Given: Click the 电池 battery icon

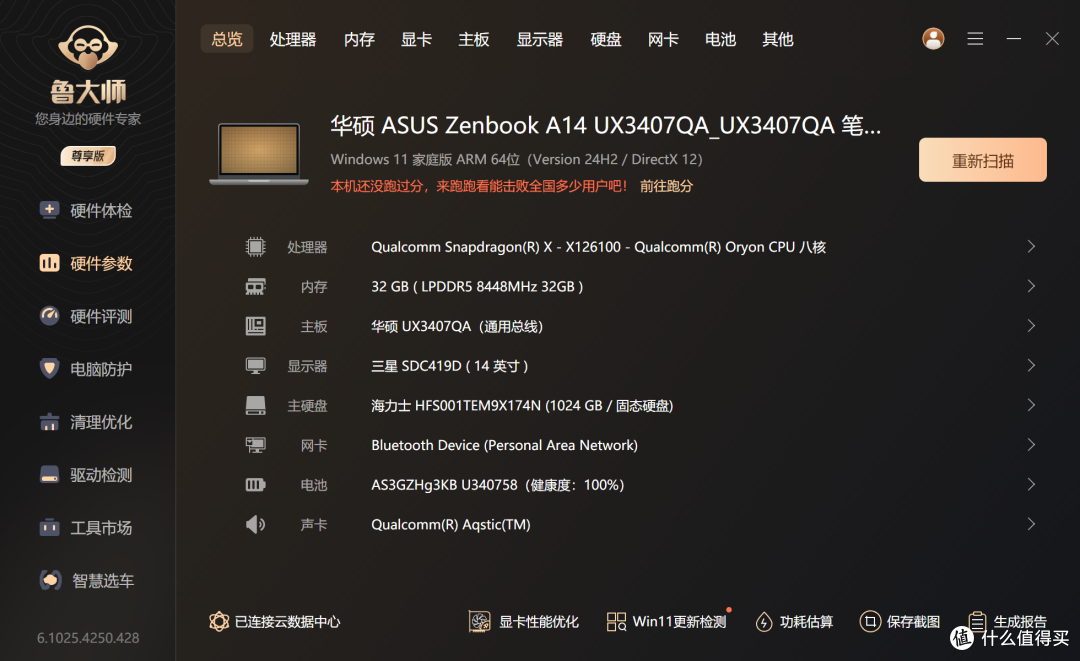Looking at the screenshot, I should coord(256,485).
